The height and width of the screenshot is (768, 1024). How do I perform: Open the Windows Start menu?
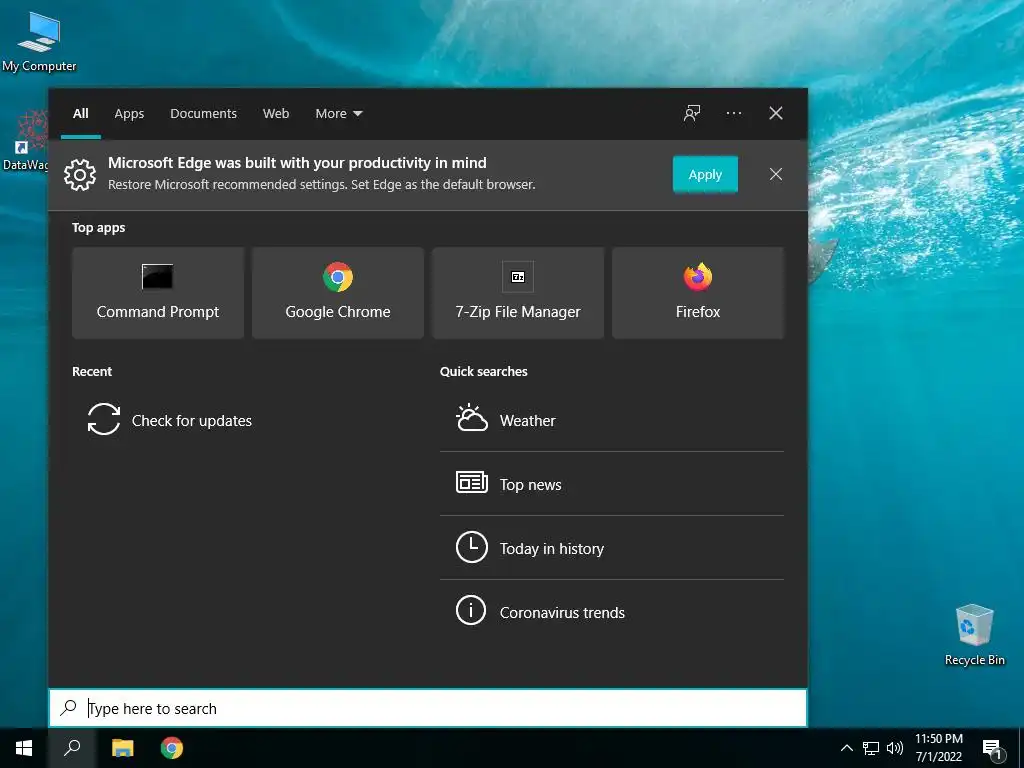point(24,748)
